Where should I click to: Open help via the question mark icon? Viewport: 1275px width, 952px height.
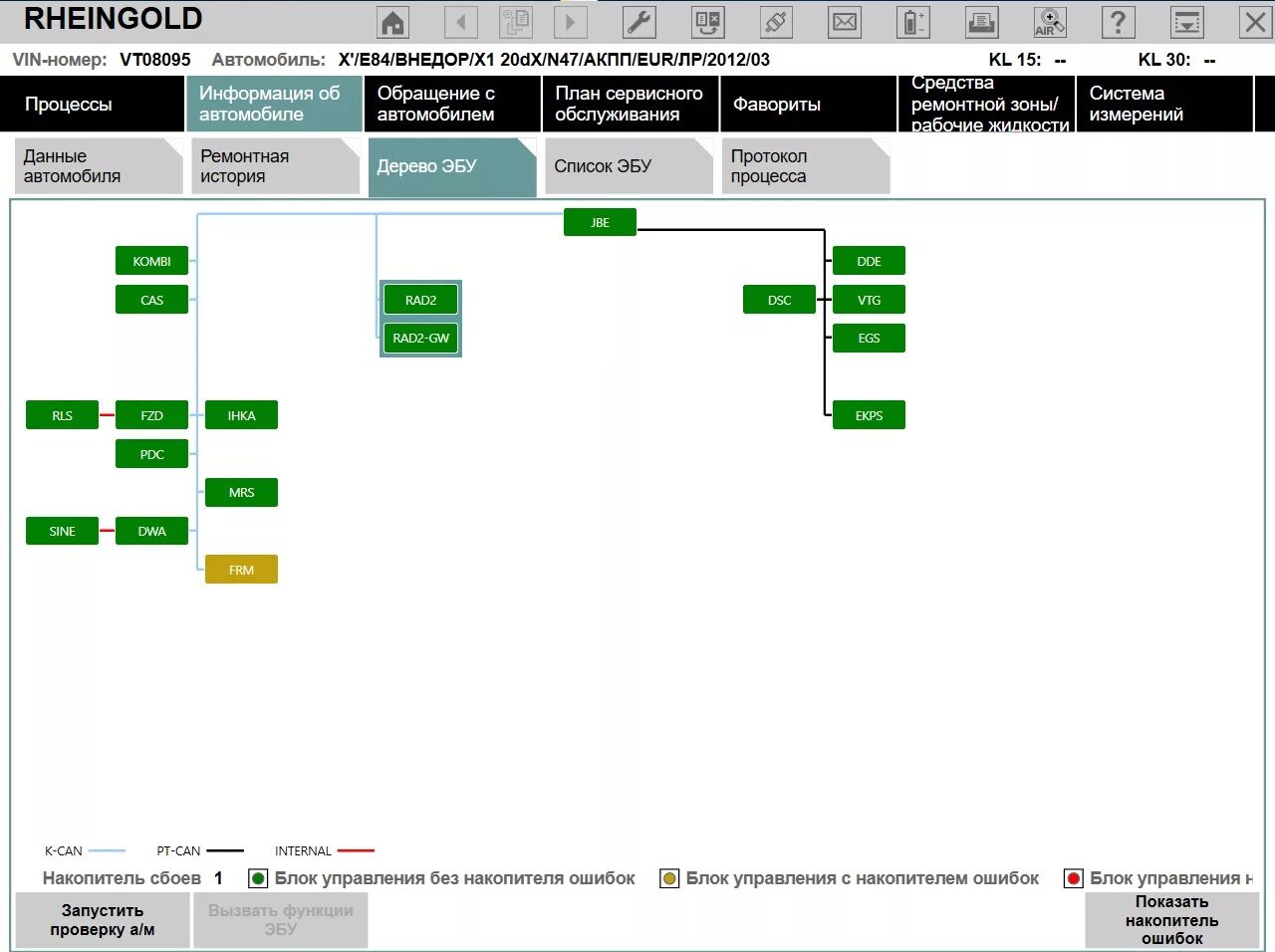click(1119, 22)
